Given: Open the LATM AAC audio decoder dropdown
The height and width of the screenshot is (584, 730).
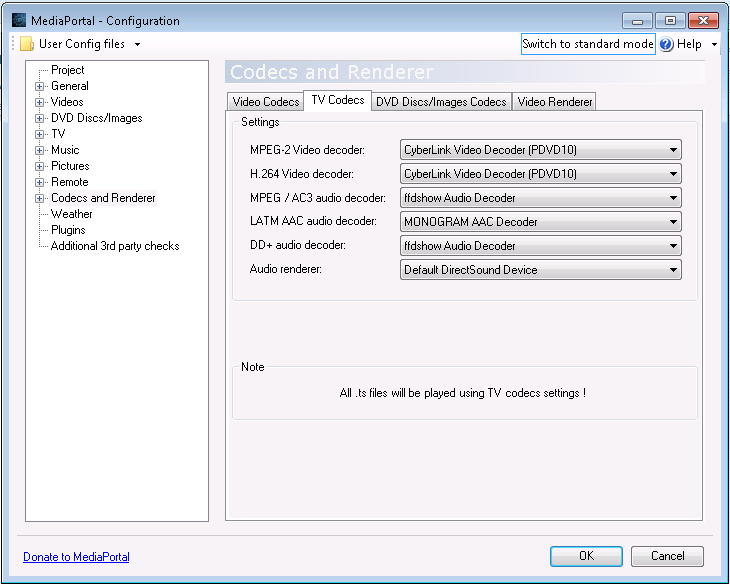Looking at the screenshot, I should [x=540, y=222].
